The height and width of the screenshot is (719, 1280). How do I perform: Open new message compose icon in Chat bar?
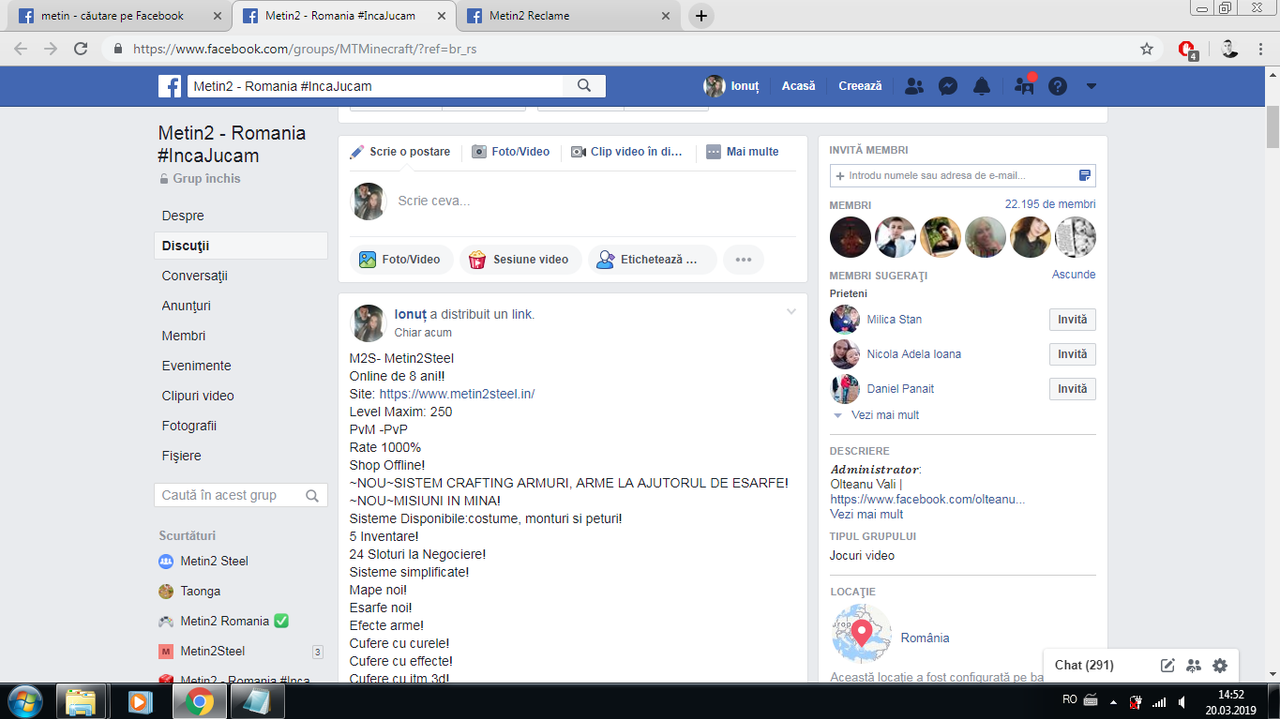pos(1167,666)
